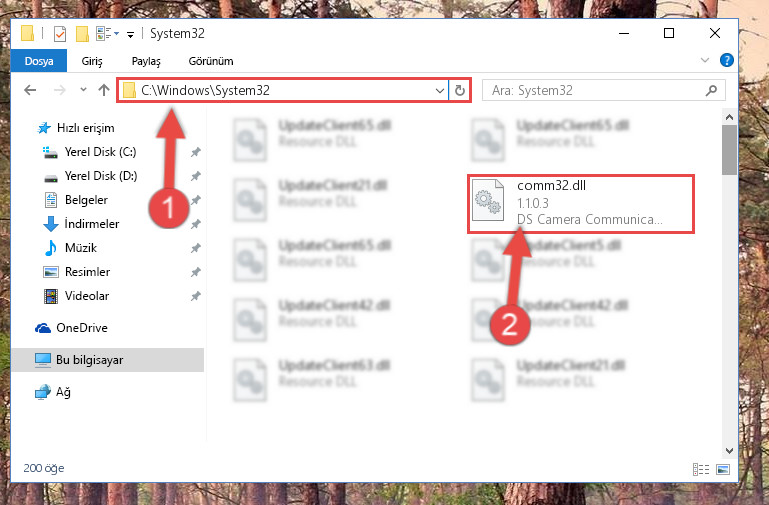Switch to details view layout icon
This screenshot has width=769, height=505.
pyautogui.click(x=701, y=469)
